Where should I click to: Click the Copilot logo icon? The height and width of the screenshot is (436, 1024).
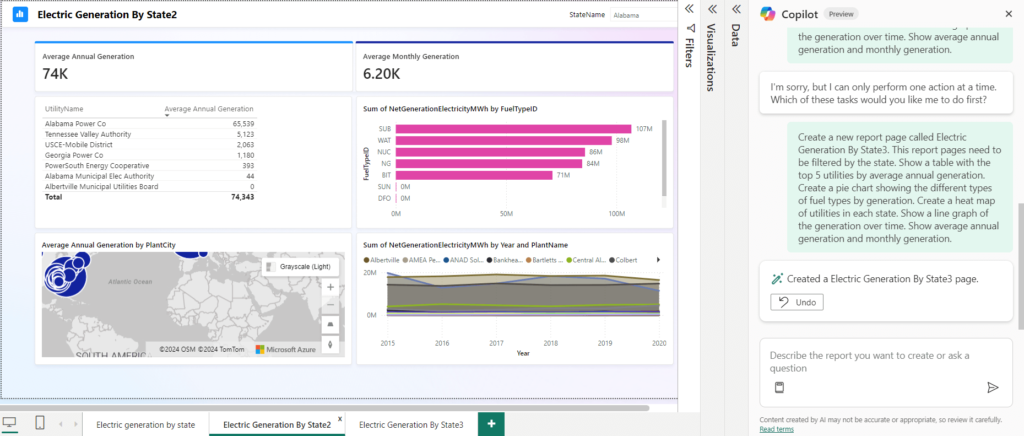click(768, 13)
